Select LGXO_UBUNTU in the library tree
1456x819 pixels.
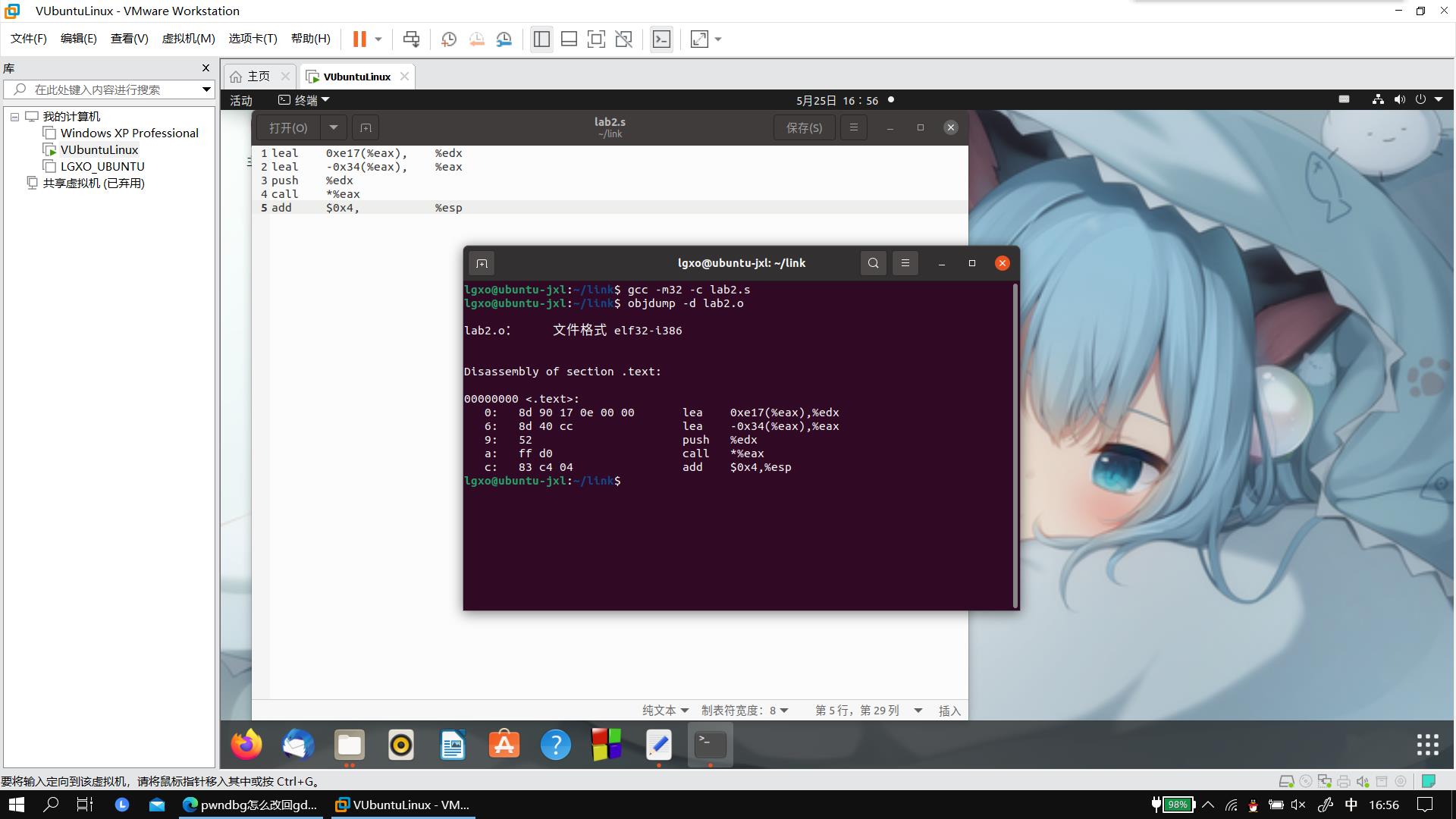pos(102,167)
